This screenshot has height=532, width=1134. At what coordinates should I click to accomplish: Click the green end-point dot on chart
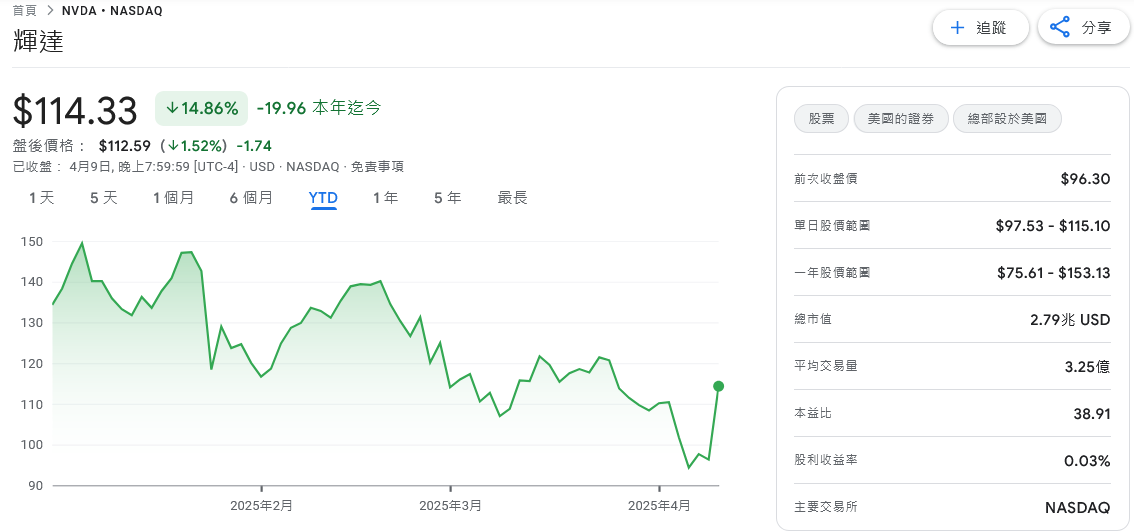pos(718,386)
